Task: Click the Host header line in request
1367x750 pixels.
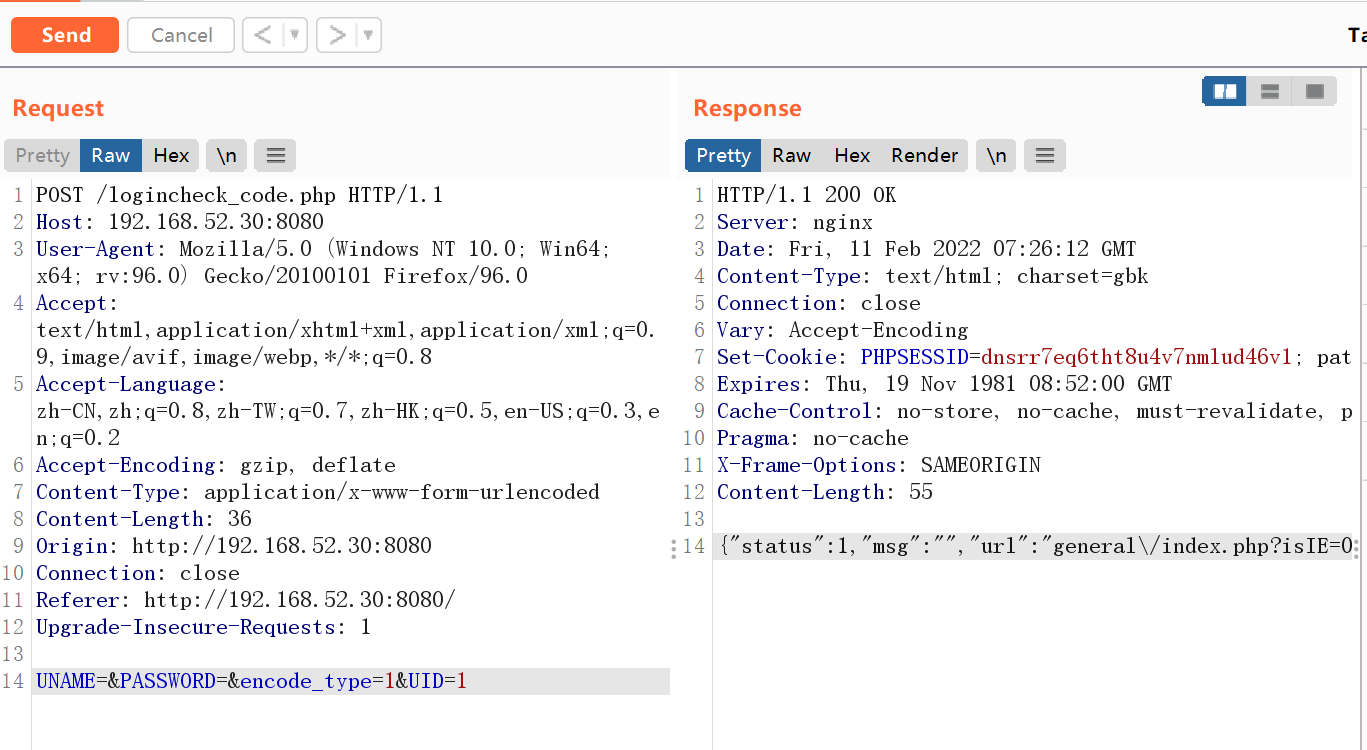Action: tap(180, 222)
